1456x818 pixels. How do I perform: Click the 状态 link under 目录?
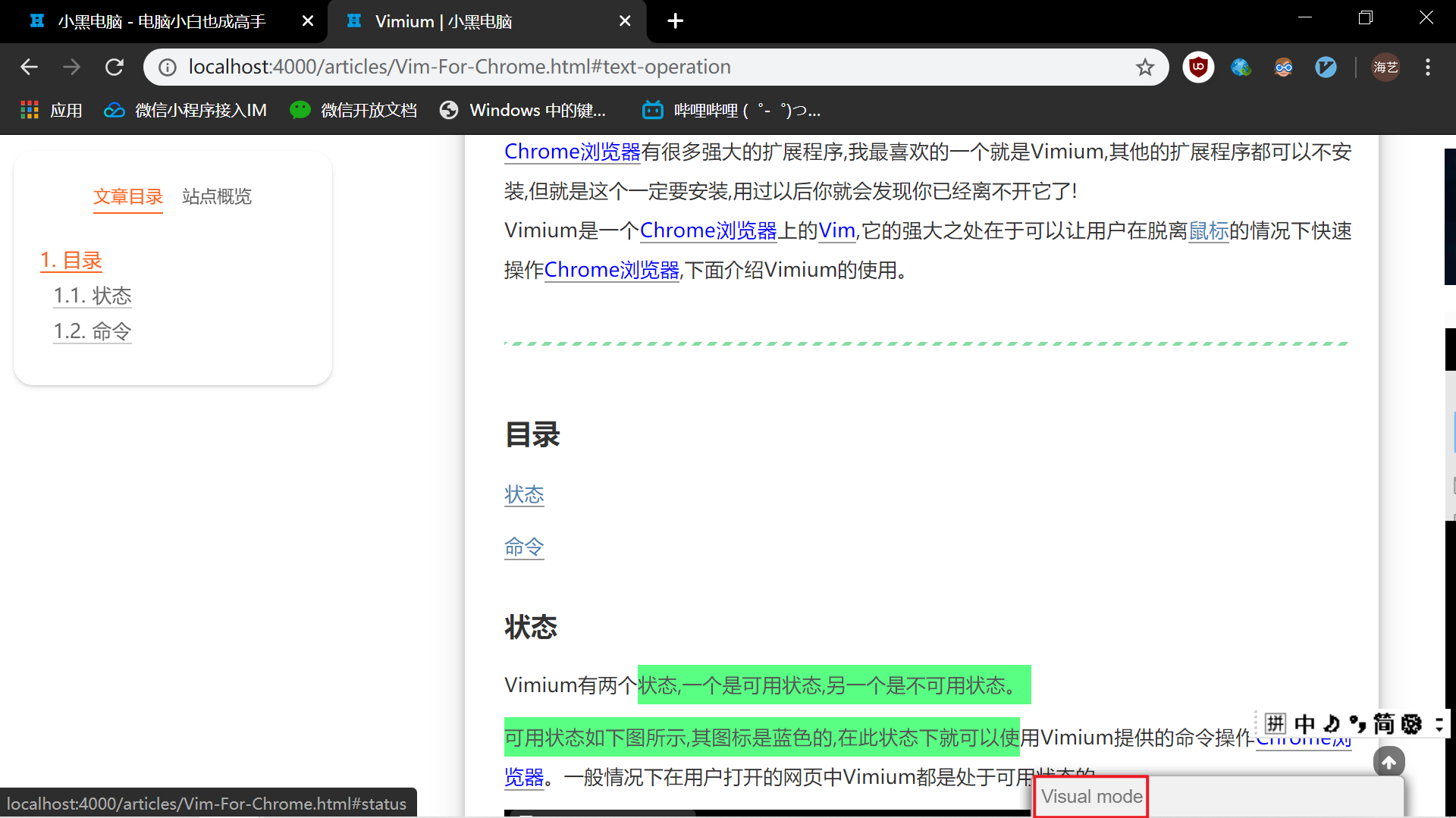(x=524, y=495)
